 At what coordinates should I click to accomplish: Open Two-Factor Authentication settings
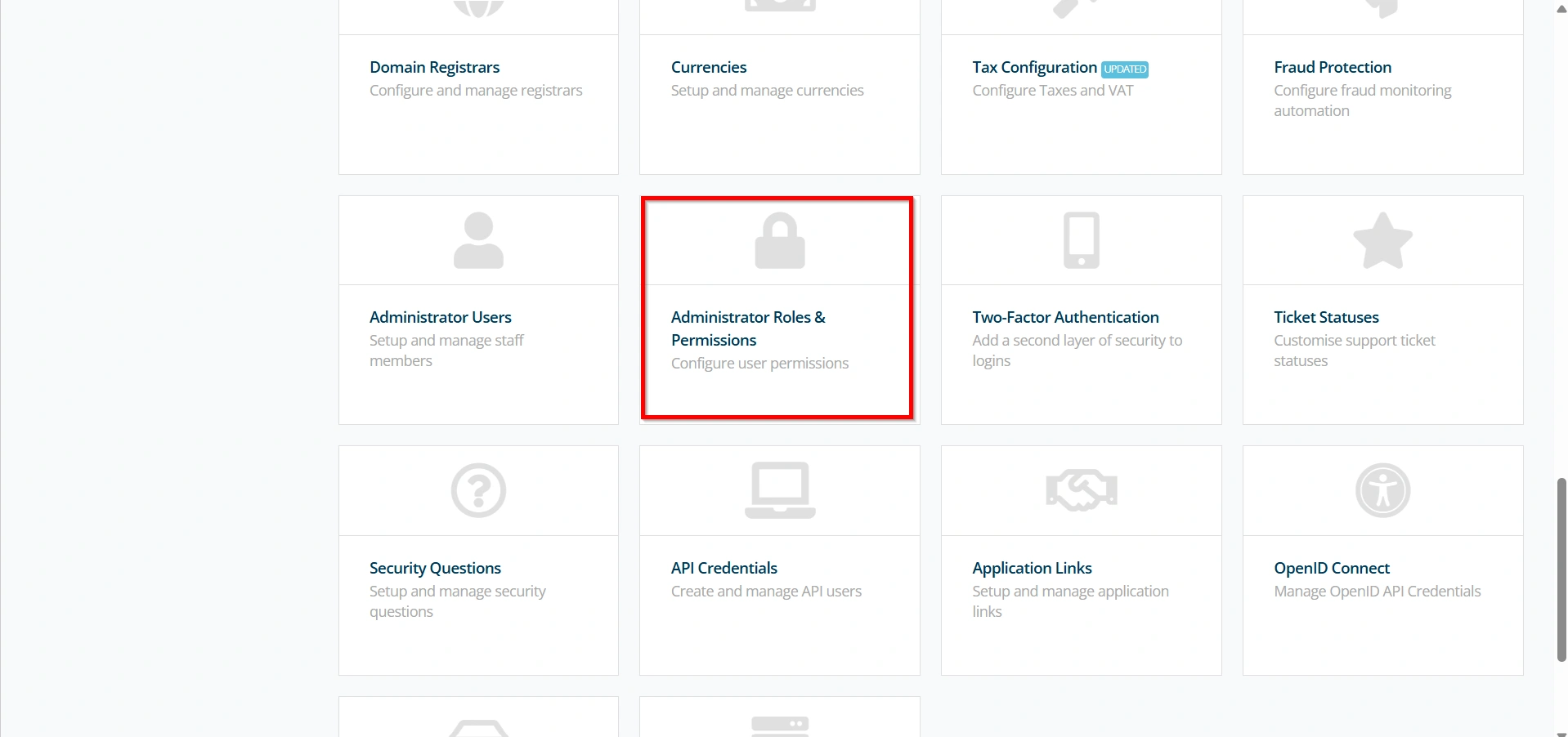[1065, 317]
